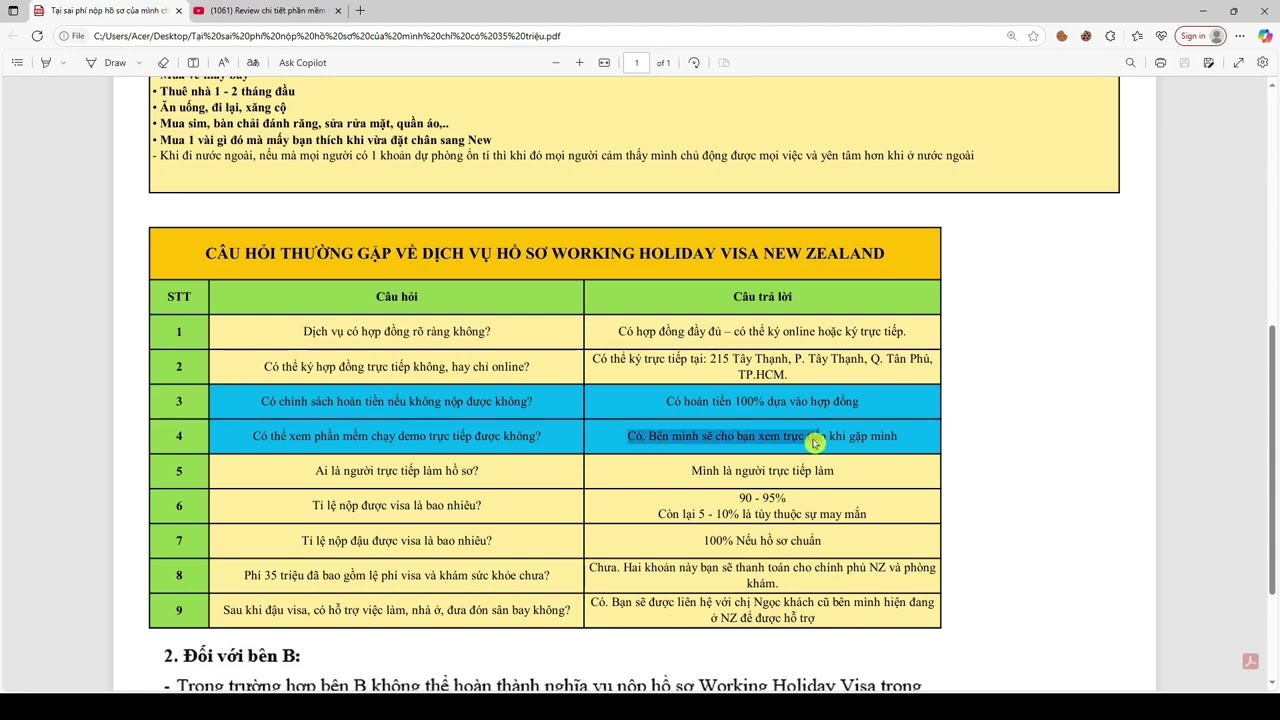Click 'Mình là người trực tiếp làm' answer
1280x720 pixels.
[x=762, y=471]
